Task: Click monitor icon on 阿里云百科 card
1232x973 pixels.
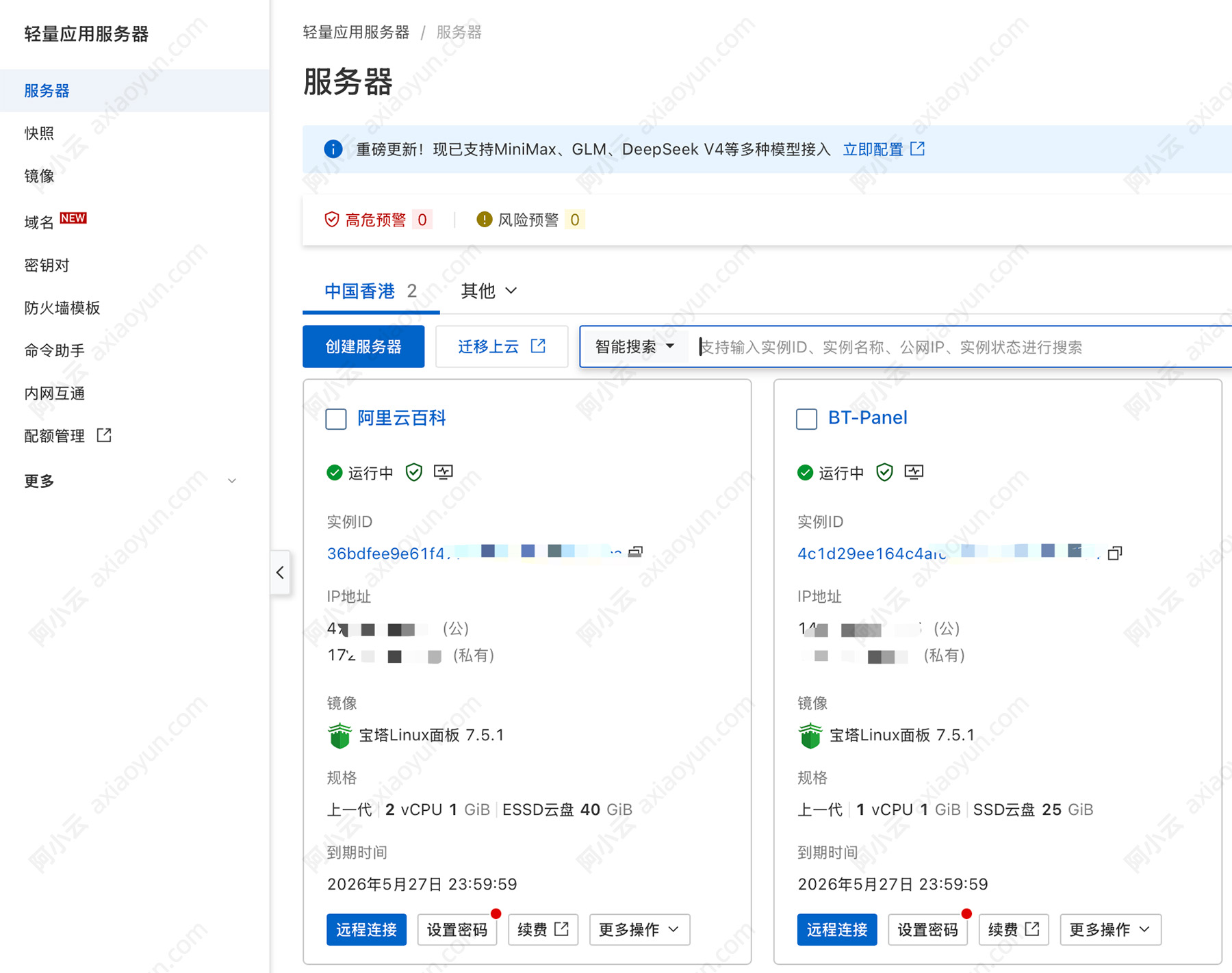Action: pyautogui.click(x=444, y=472)
